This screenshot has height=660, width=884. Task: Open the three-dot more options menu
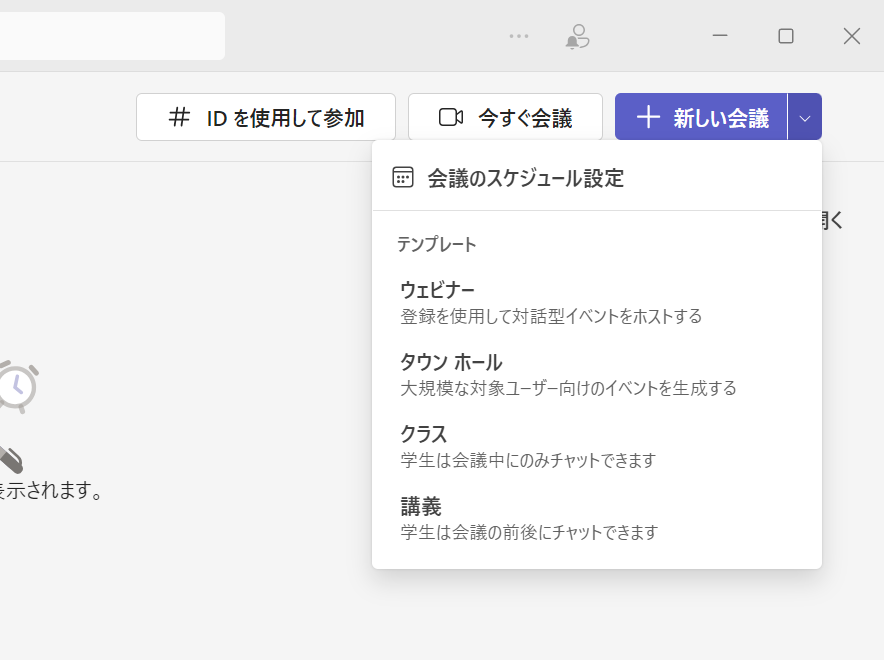519,36
